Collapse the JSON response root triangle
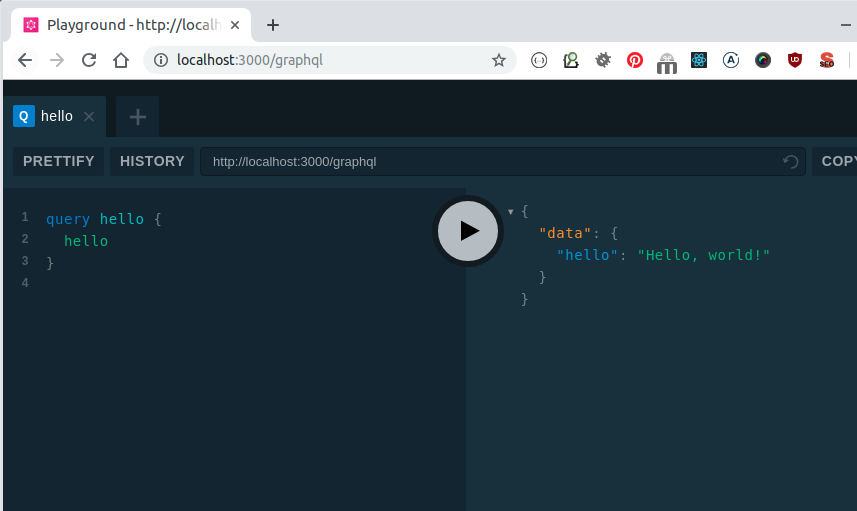The width and height of the screenshot is (857, 511). (x=510, y=212)
